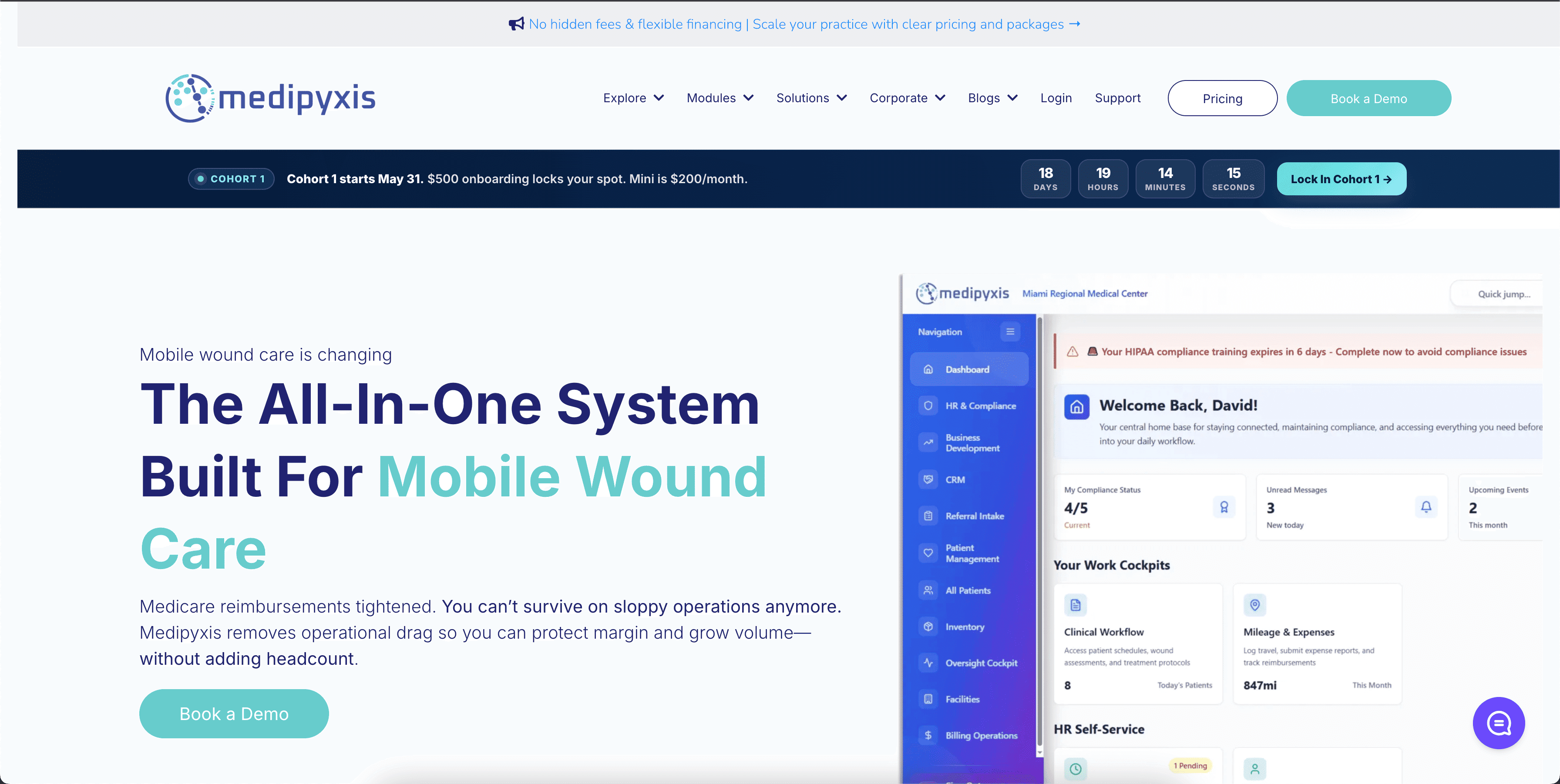Click the 19 HOURS countdown tile
The width and height of the screenshot is (1560, 784).
coord(1103,178)
